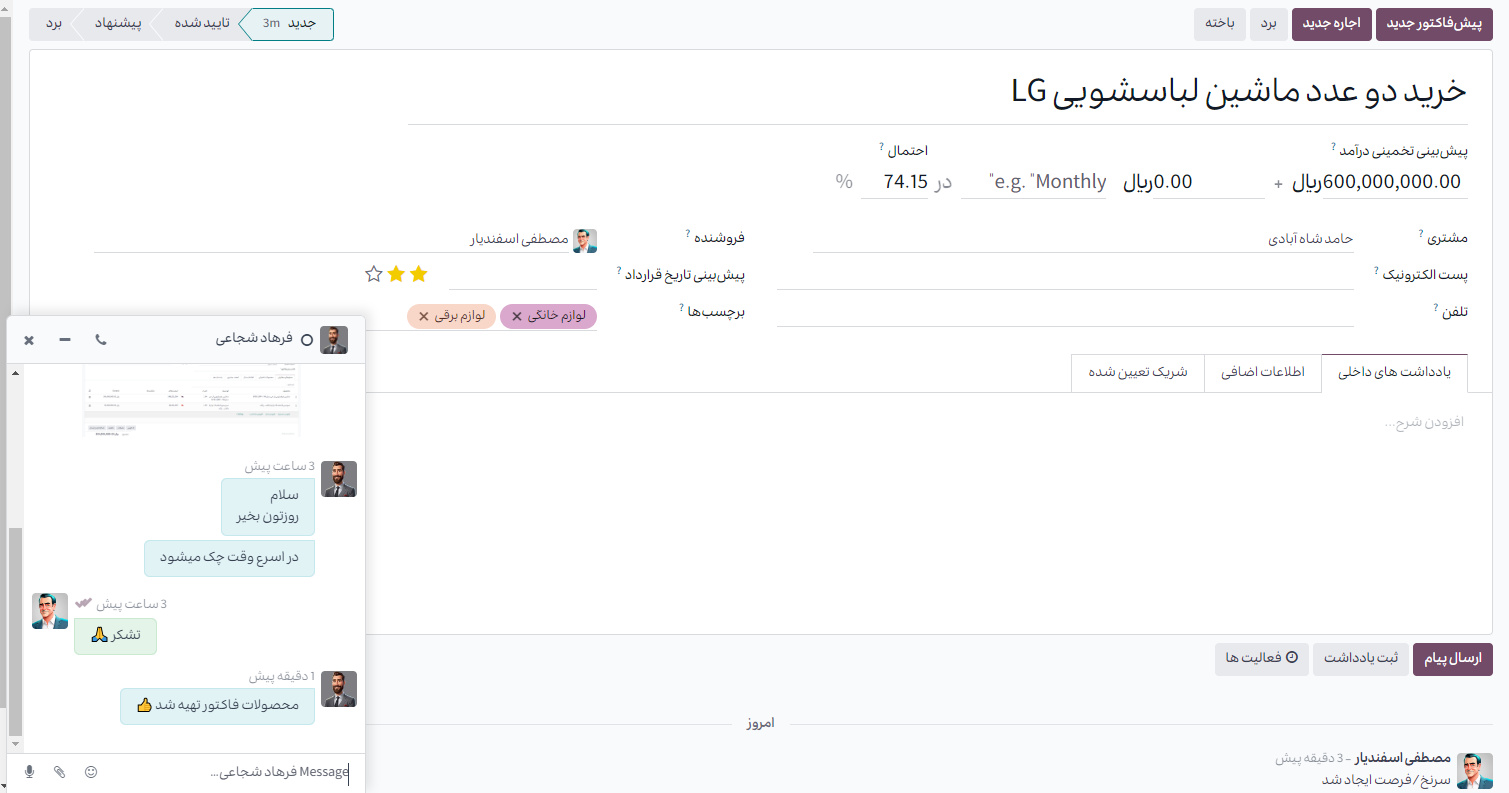Click the chat window vertical scrollbar thumb
The image size is (1509, 793).
14,630
